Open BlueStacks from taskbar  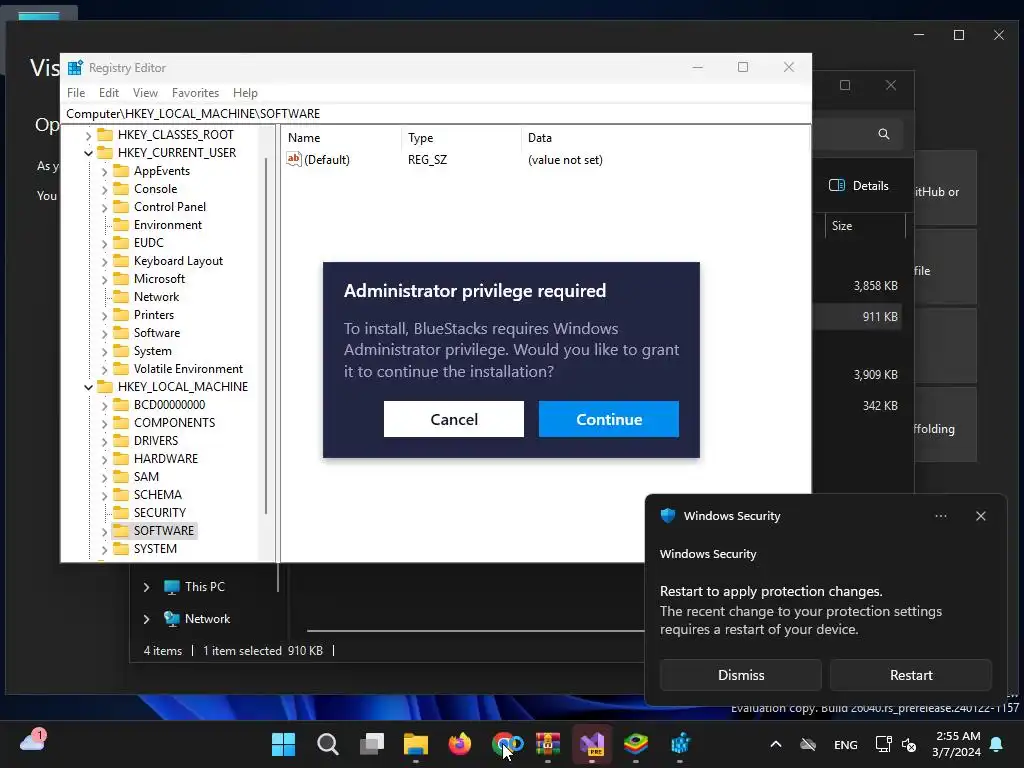[x=635, y=744]
